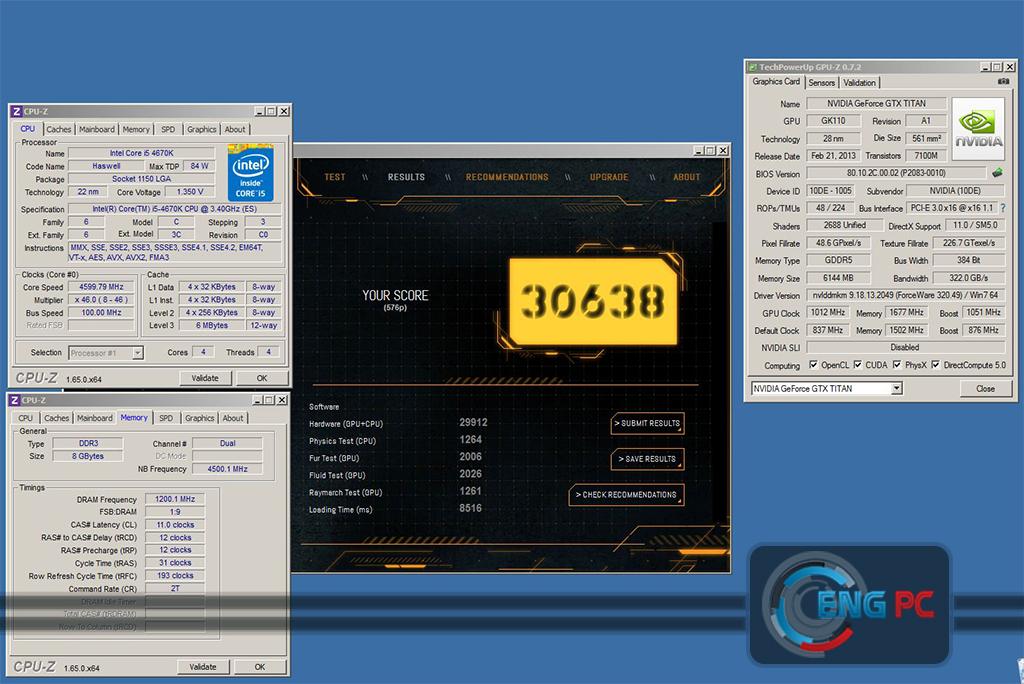This screenshot has width=1024, height=684.
Task: Click the ENG PC logo on desktop
Action: point(850,604)
